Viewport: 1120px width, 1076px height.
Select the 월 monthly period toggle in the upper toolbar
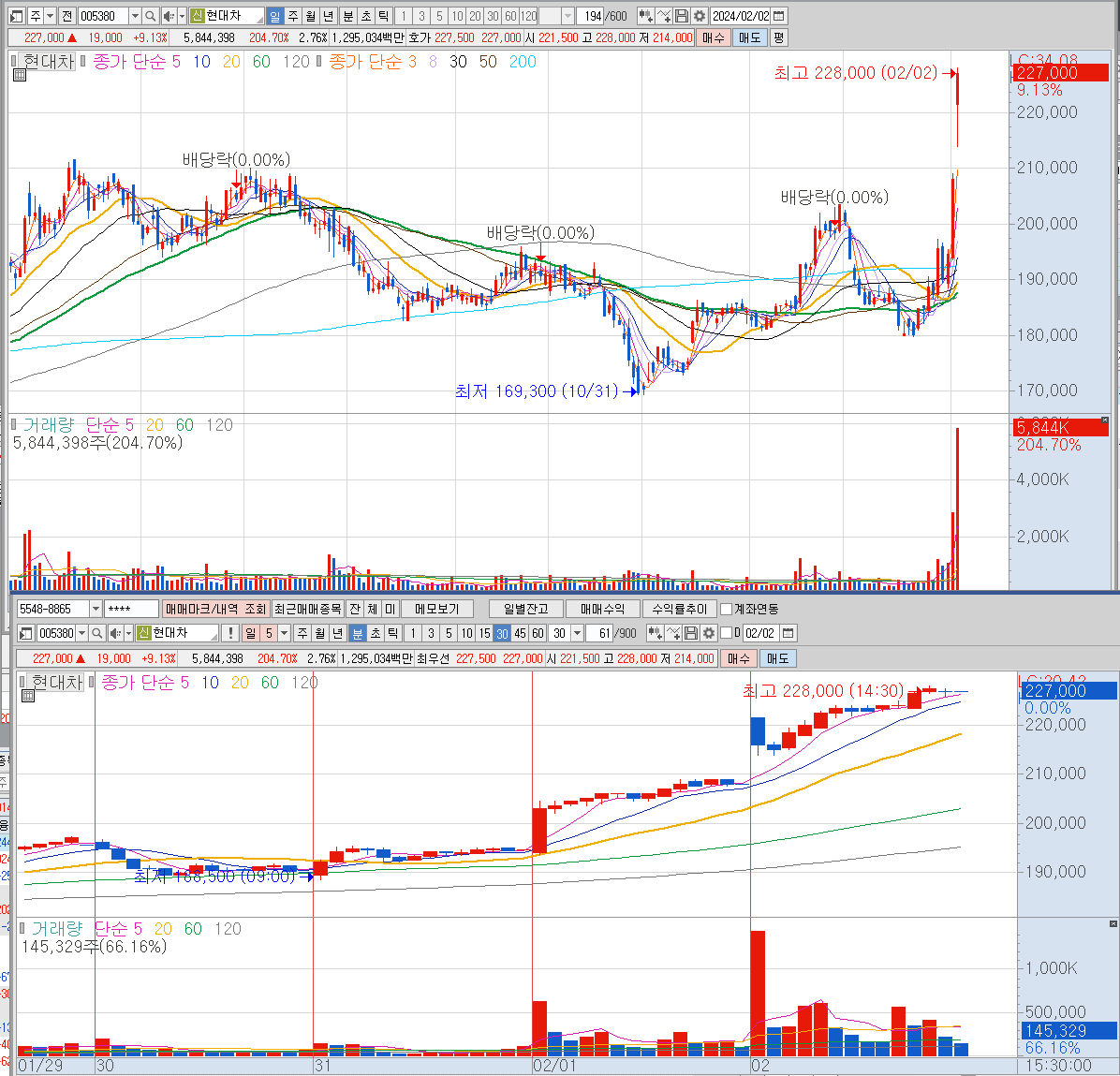click(x=311, y=16)
